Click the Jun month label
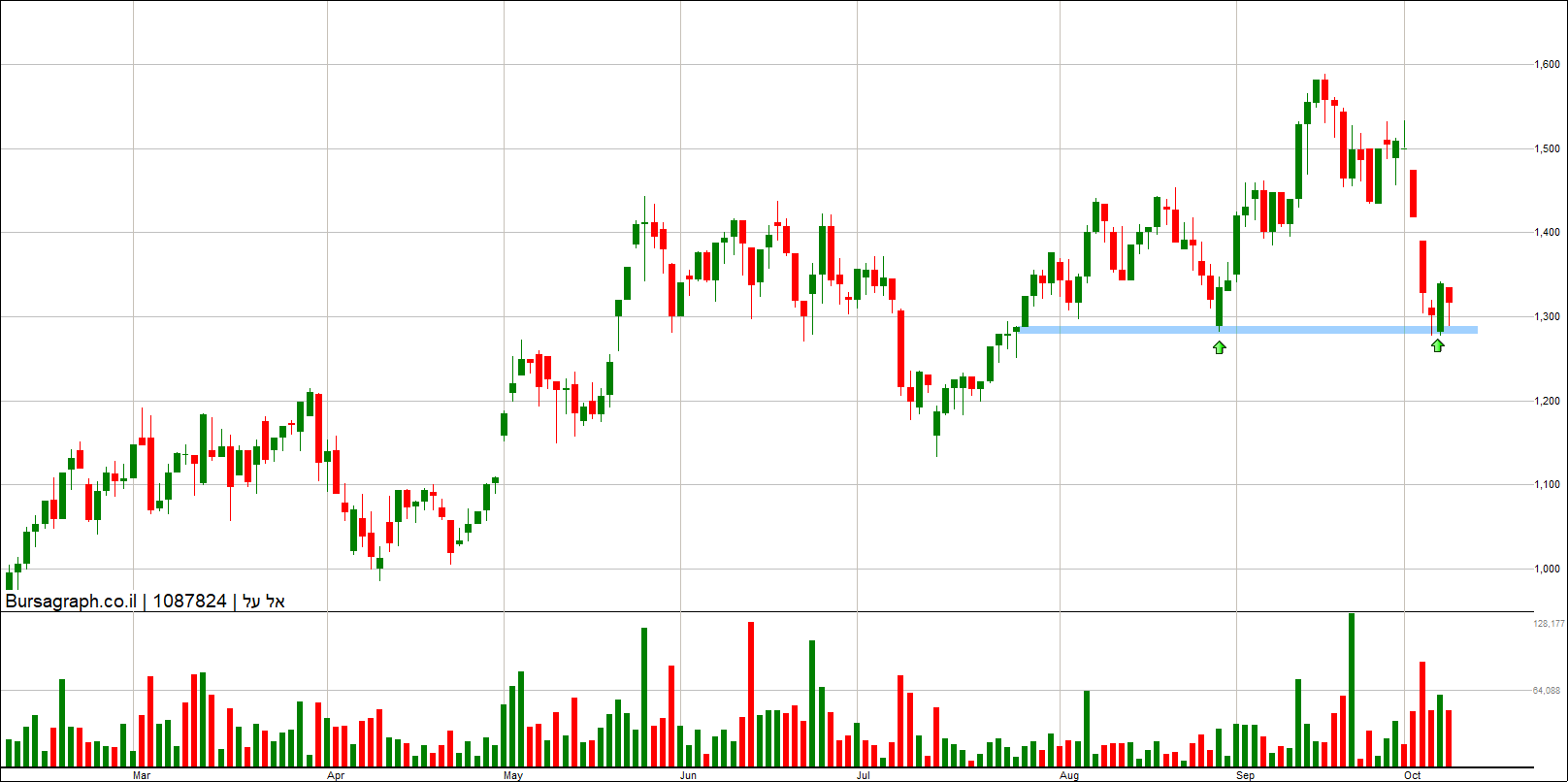 click(688, 775)
